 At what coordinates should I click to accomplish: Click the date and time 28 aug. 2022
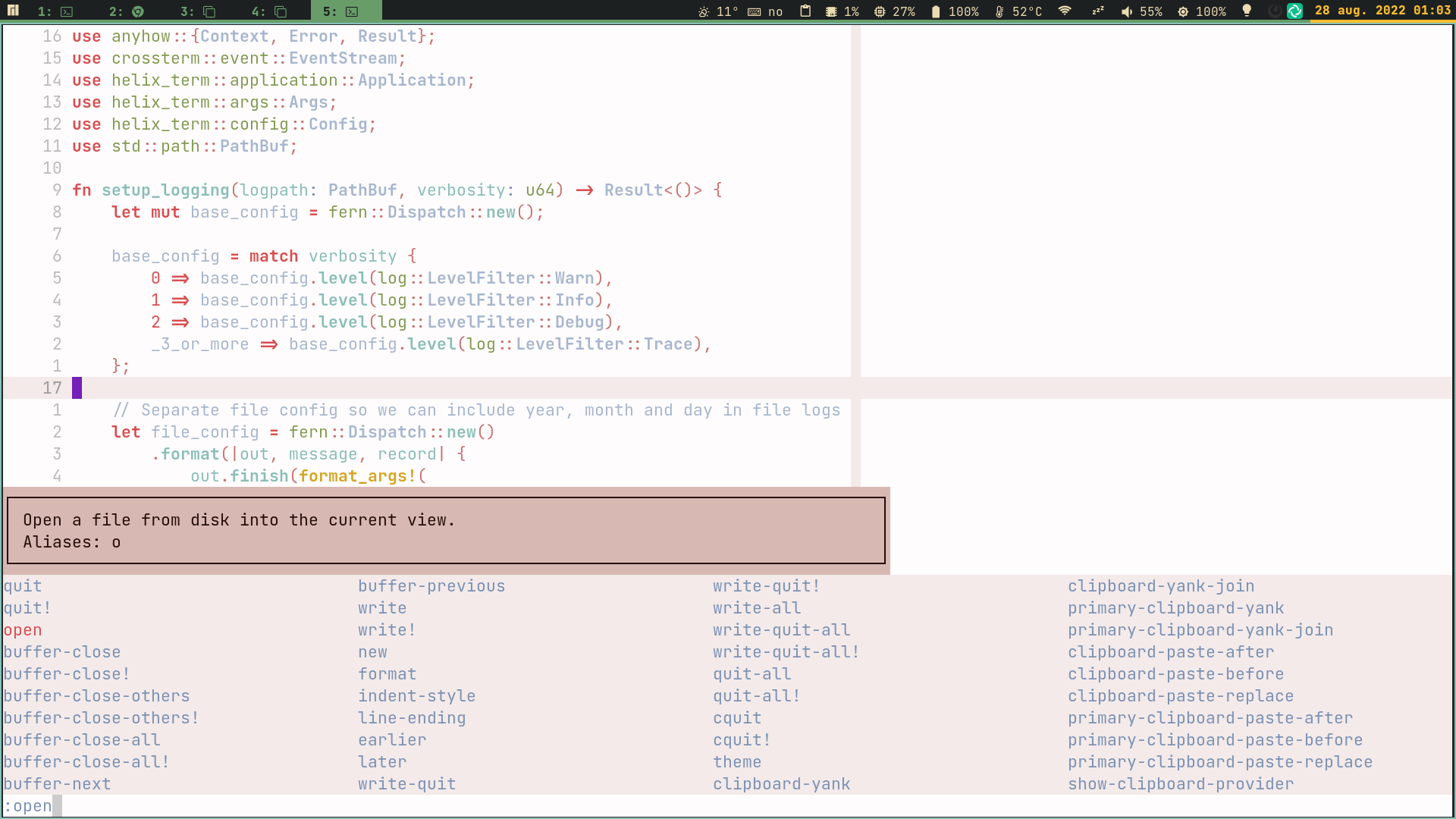(1382, 11)
